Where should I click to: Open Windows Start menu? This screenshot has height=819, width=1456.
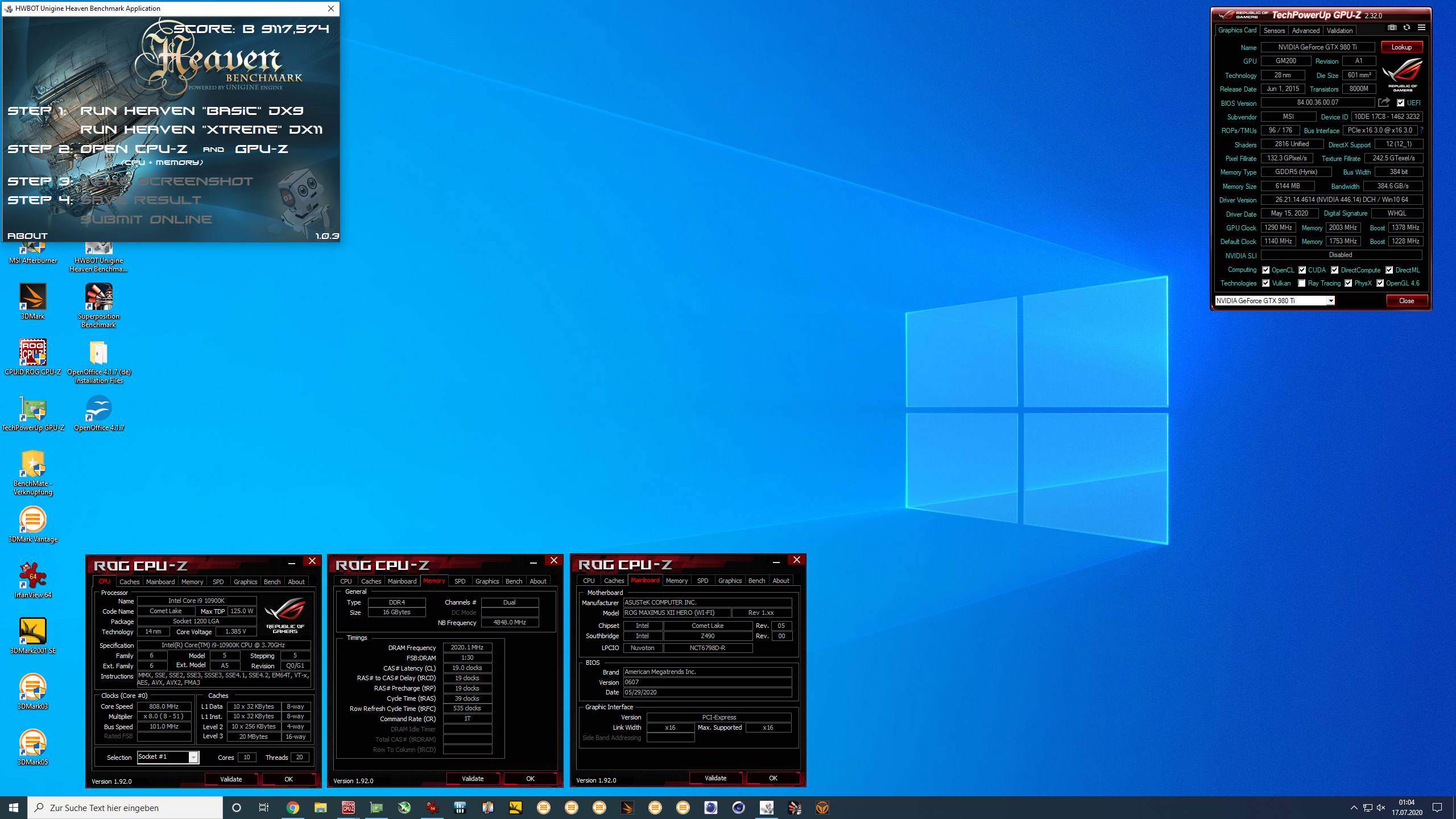pyautogui.click(x=14, y=808)
